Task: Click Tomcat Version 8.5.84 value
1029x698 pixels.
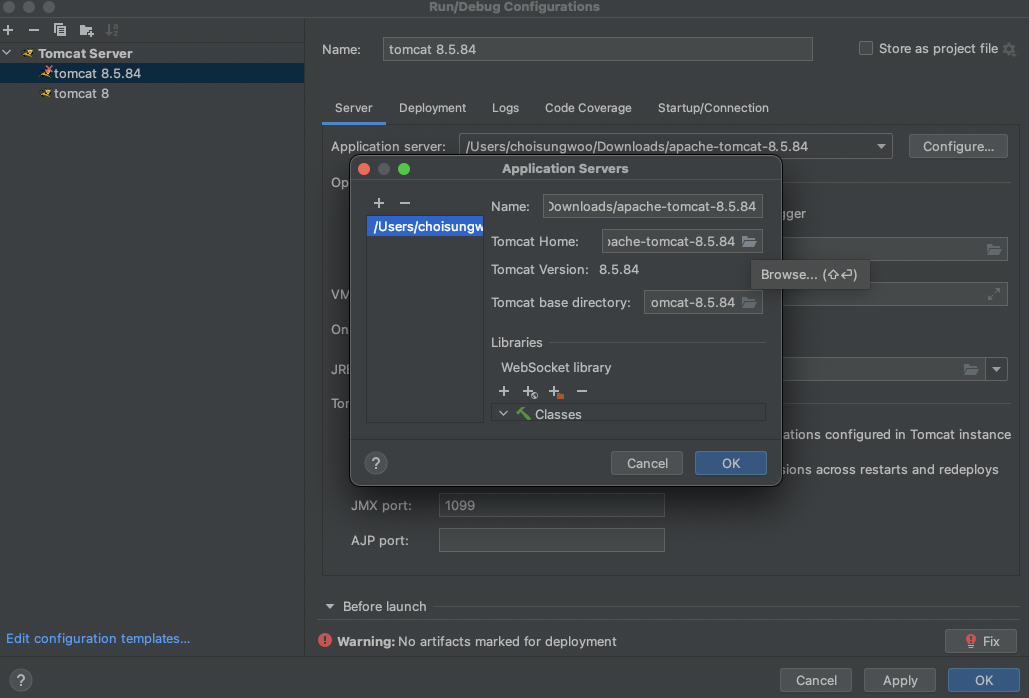Action: pyautogui.click(x=619, y=270)
